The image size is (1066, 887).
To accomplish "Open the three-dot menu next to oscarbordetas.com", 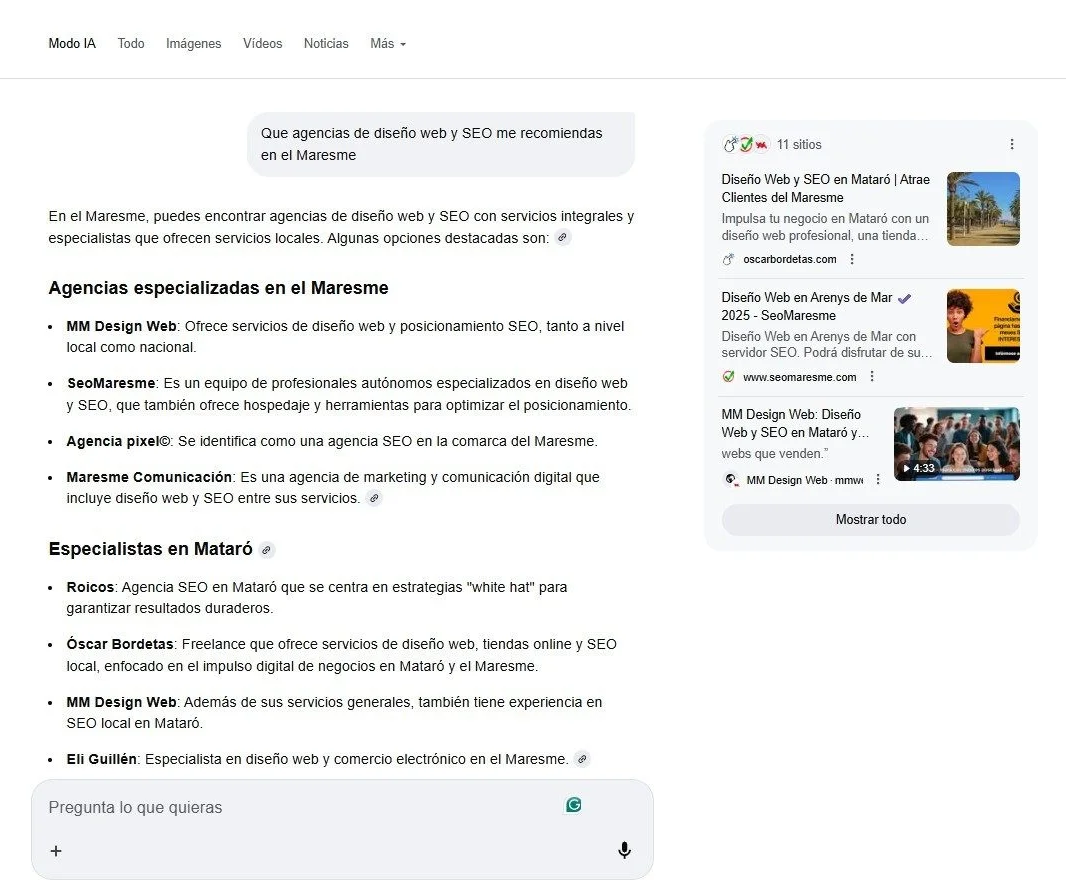I will (x=852, y=259).
